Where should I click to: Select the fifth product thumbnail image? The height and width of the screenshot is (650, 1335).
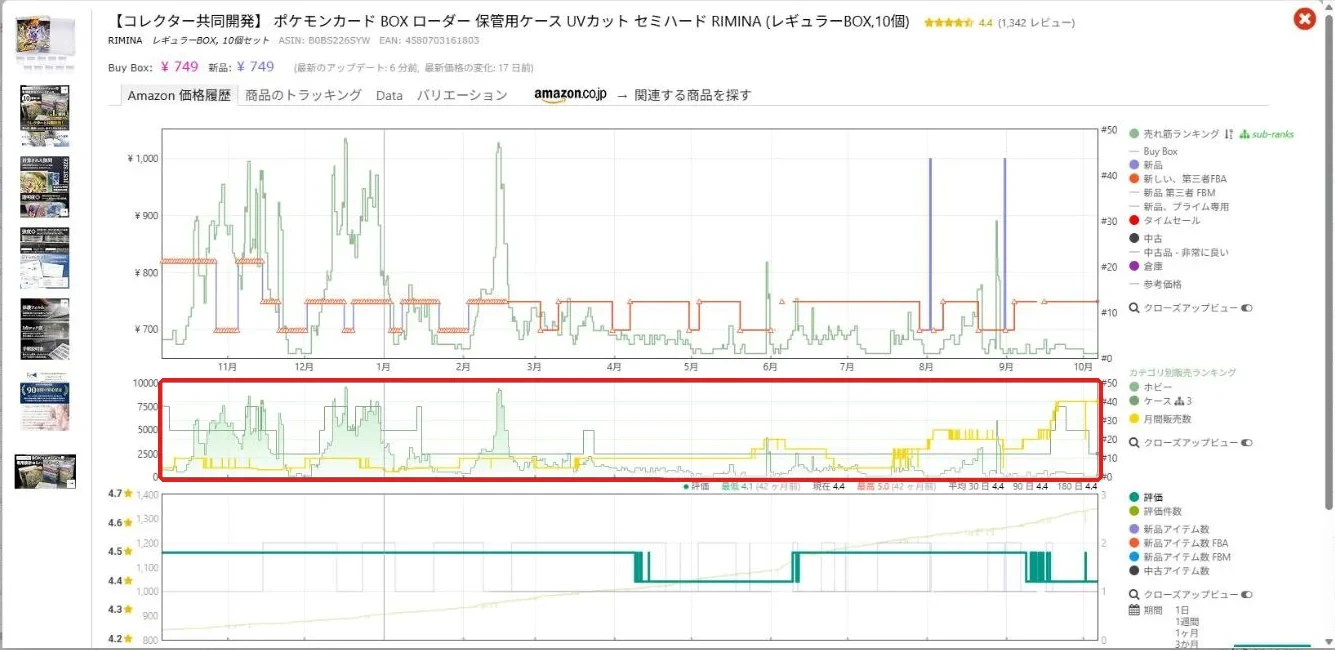pyautogui.click(x=44, y=329)
